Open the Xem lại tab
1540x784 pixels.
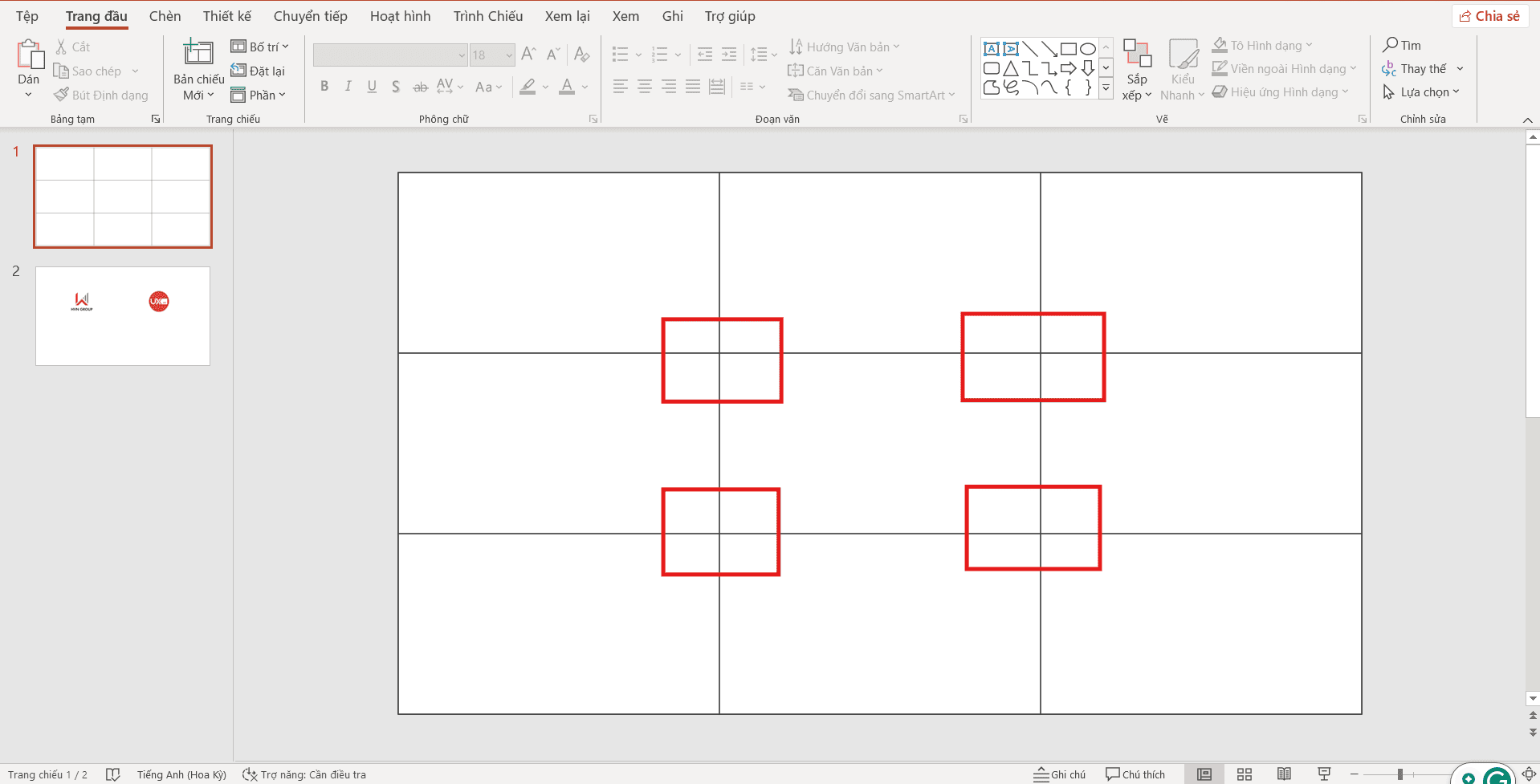click(x=567, y=15)
